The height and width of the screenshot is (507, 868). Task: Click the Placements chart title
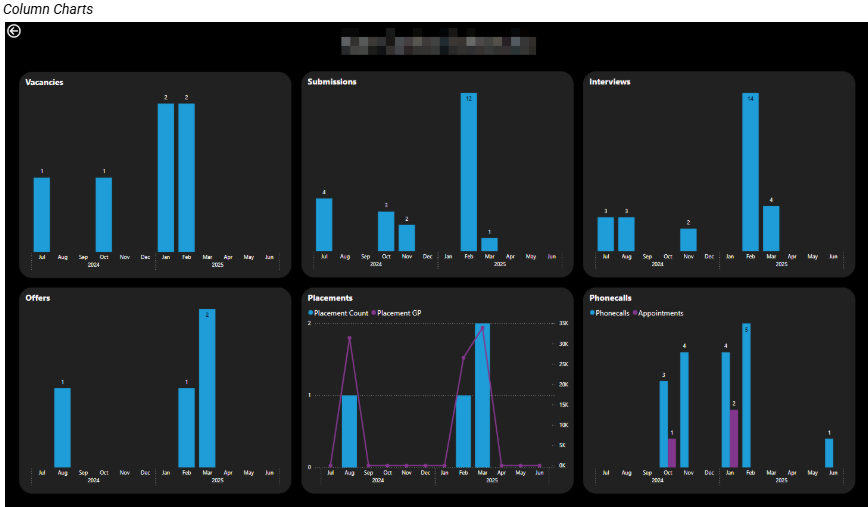330,298
